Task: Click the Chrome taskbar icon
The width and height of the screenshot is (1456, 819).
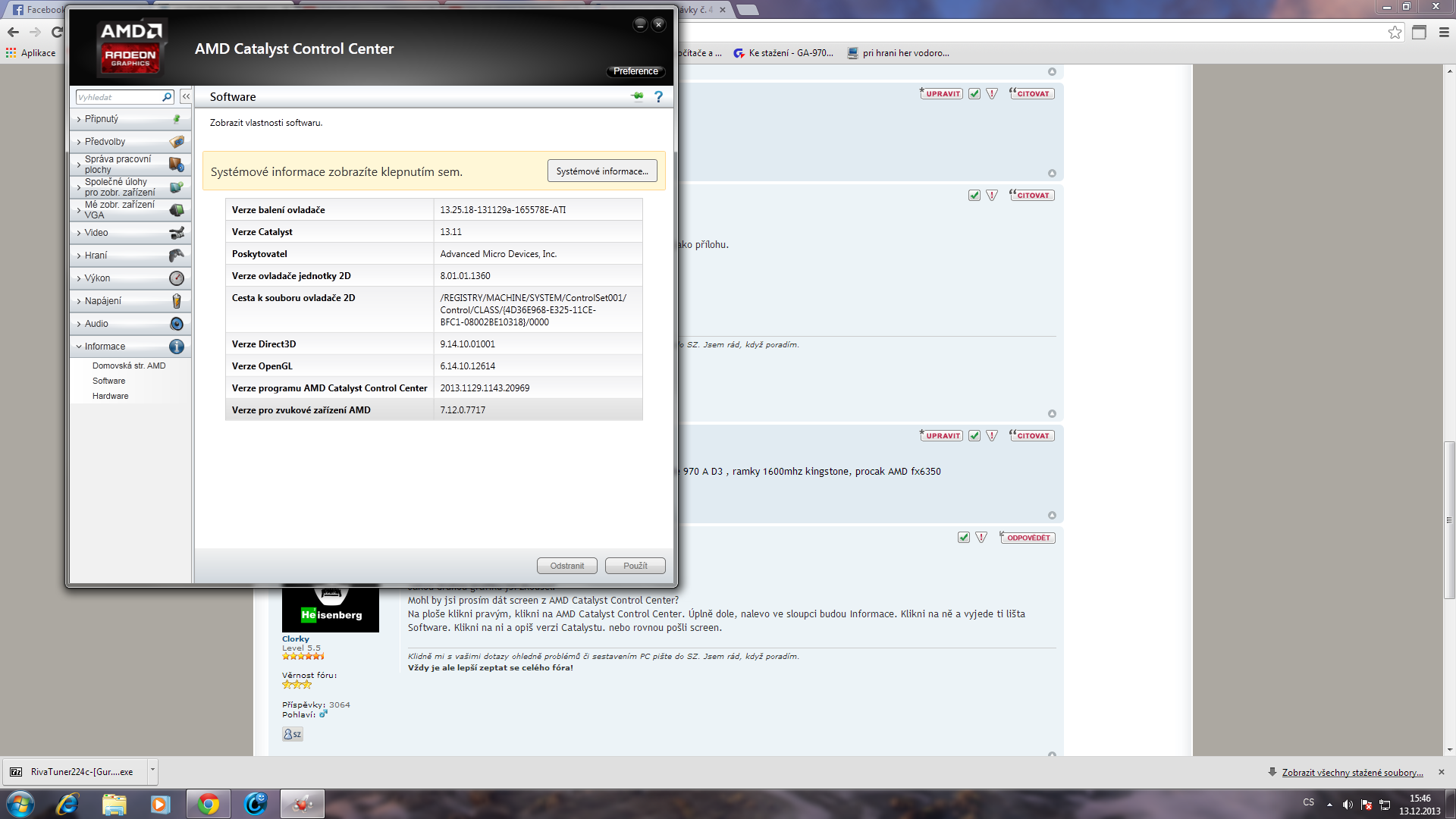Action: (208, 804)
